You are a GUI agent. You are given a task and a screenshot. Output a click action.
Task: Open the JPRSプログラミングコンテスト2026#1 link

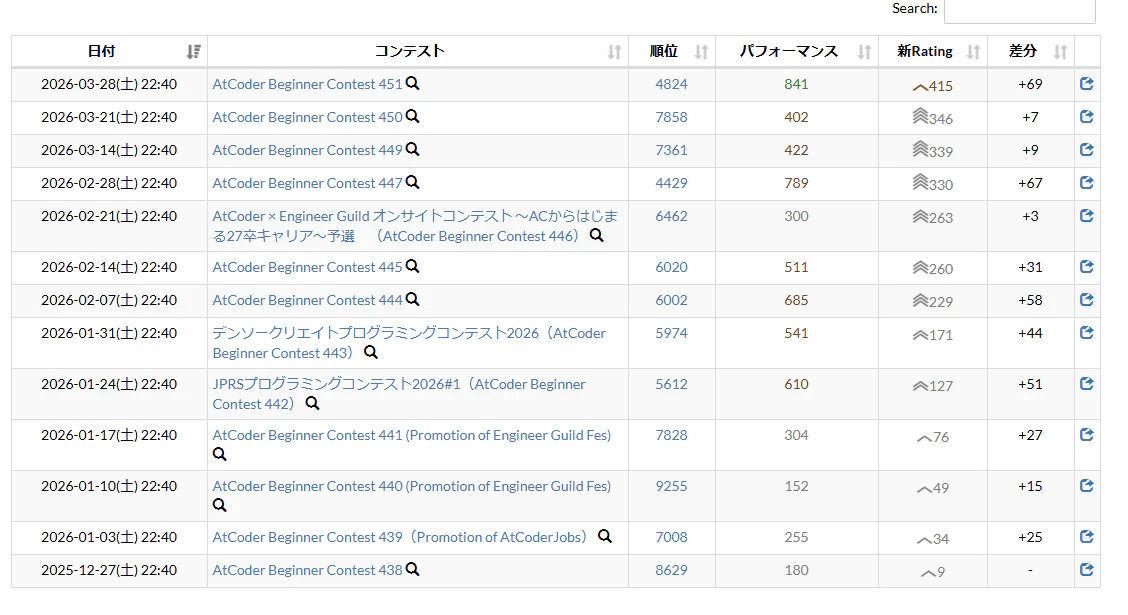coord(399,394)
